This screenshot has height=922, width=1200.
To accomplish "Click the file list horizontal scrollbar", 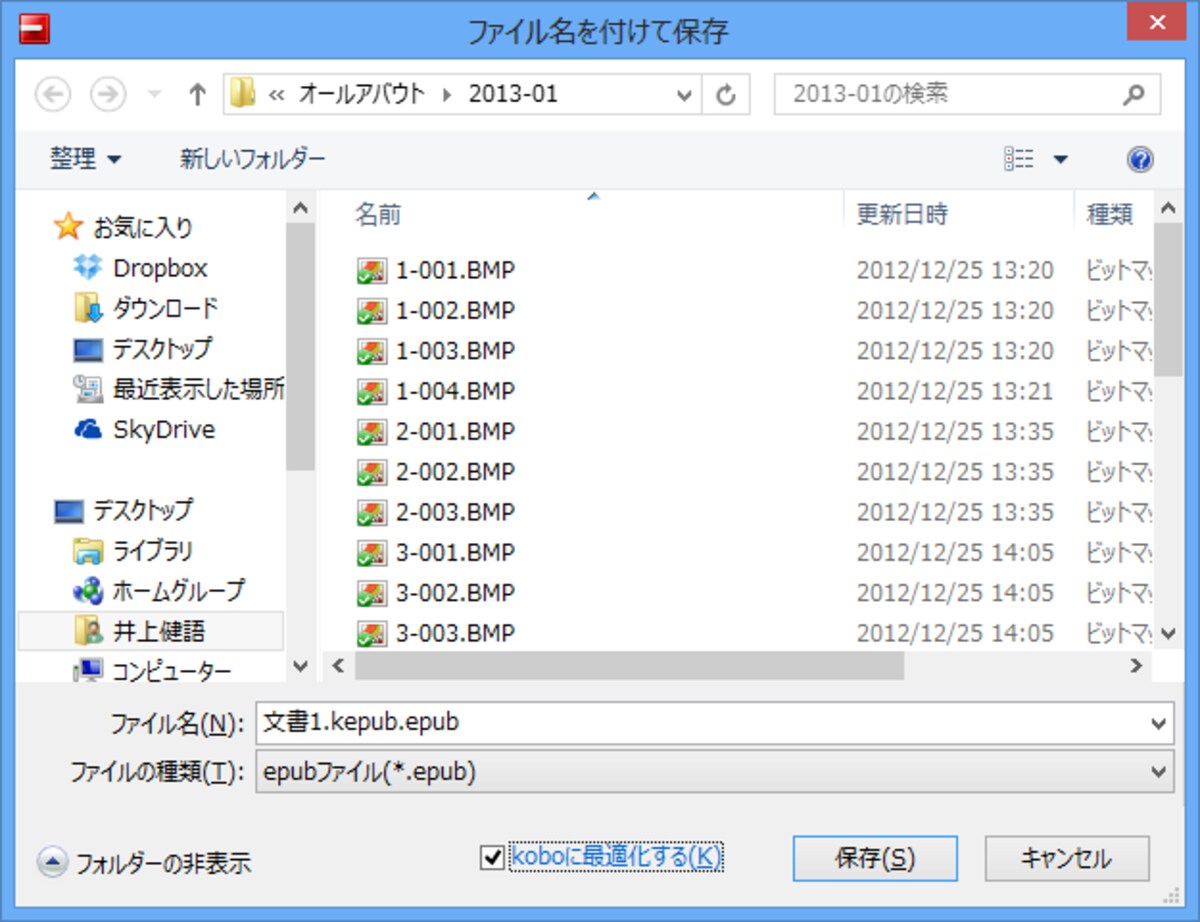I will [629, 665].
